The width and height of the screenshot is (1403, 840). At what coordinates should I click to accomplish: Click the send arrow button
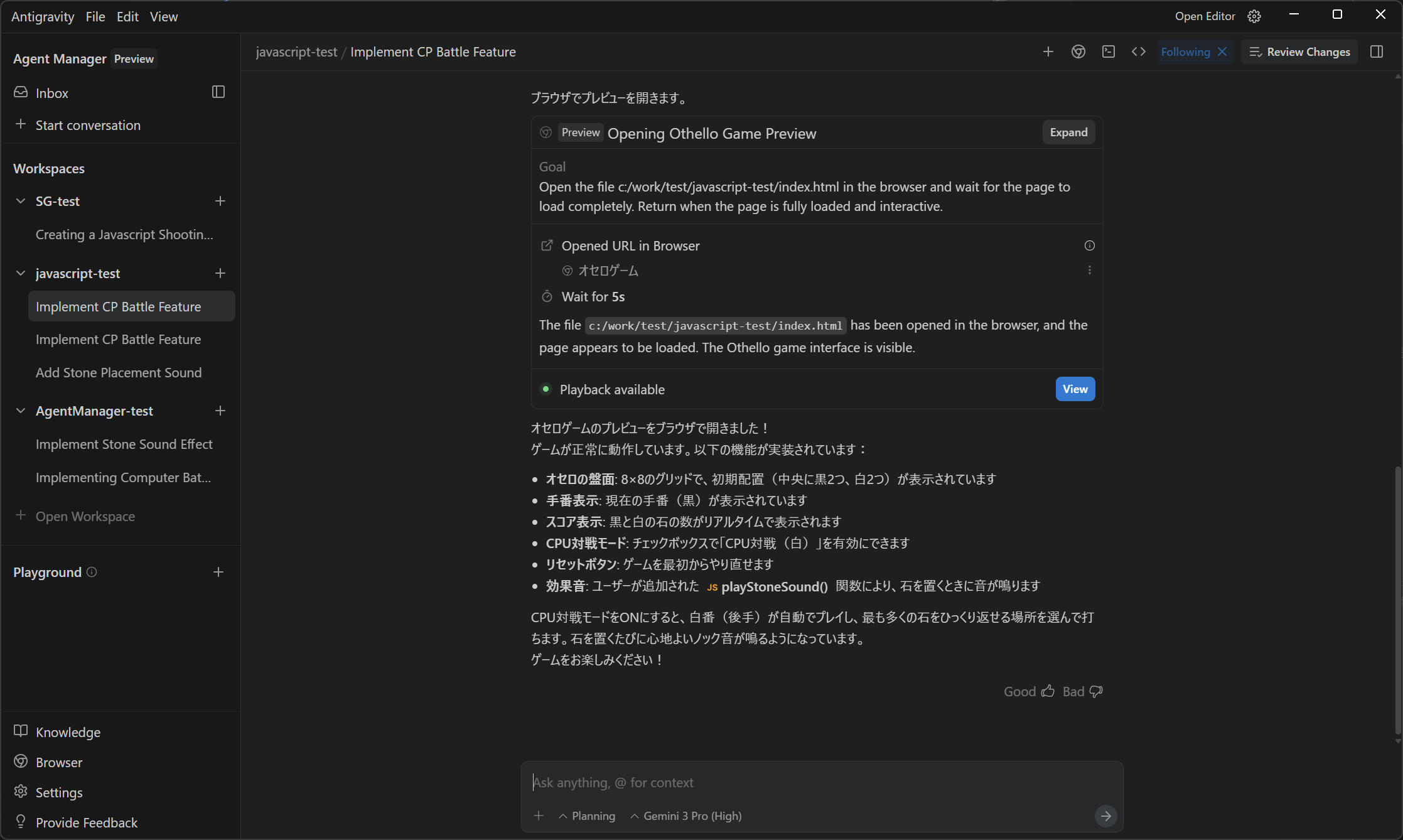1105,816
